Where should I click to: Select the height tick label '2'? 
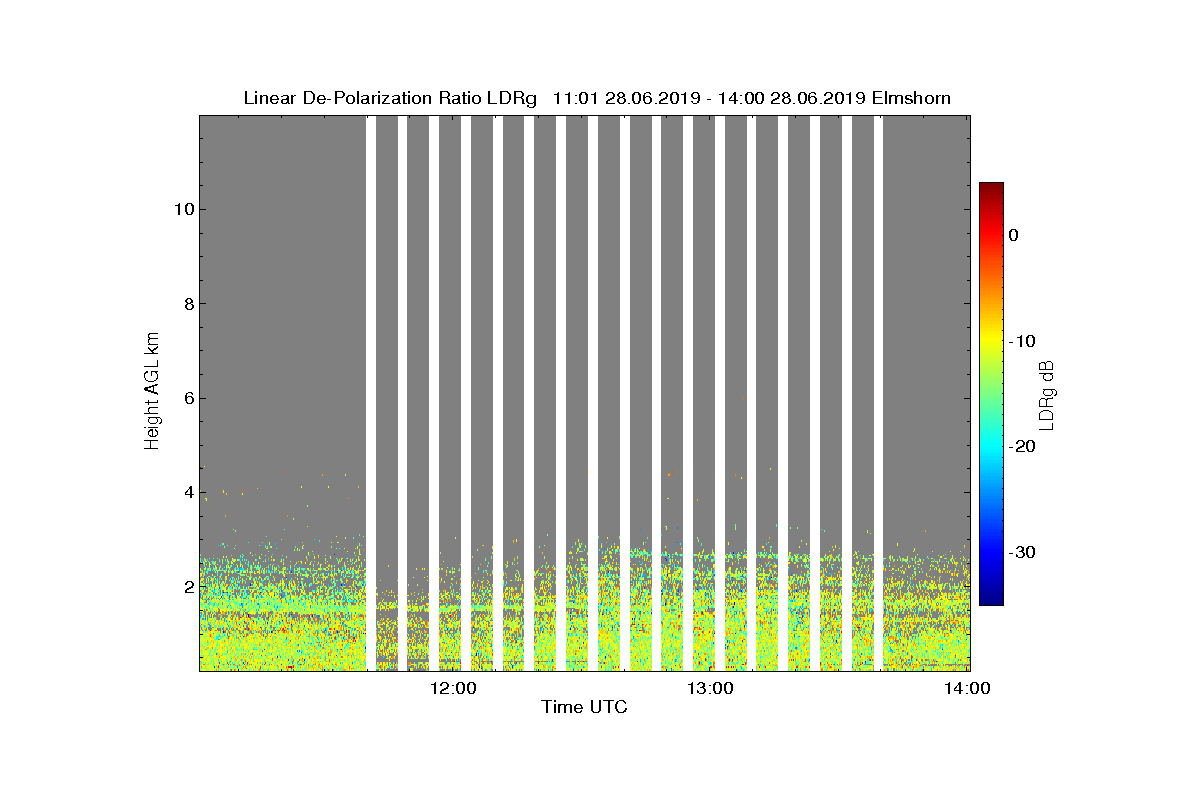(187, 586)
